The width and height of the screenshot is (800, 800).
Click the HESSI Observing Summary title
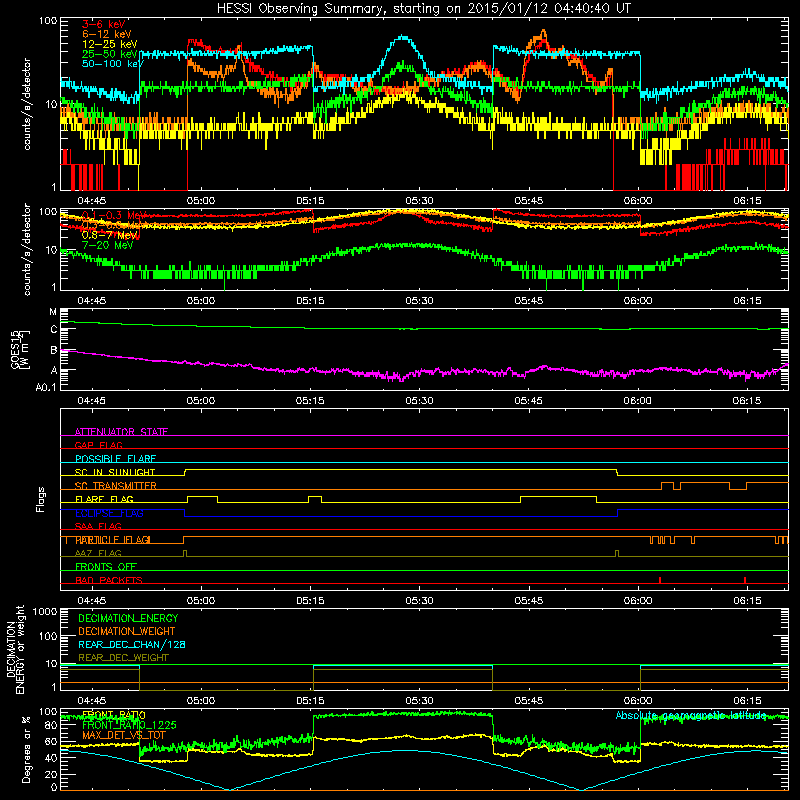pos(423,9)
